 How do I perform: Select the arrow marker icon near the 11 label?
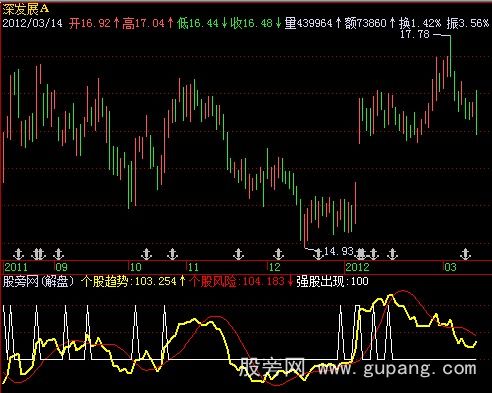172,254
